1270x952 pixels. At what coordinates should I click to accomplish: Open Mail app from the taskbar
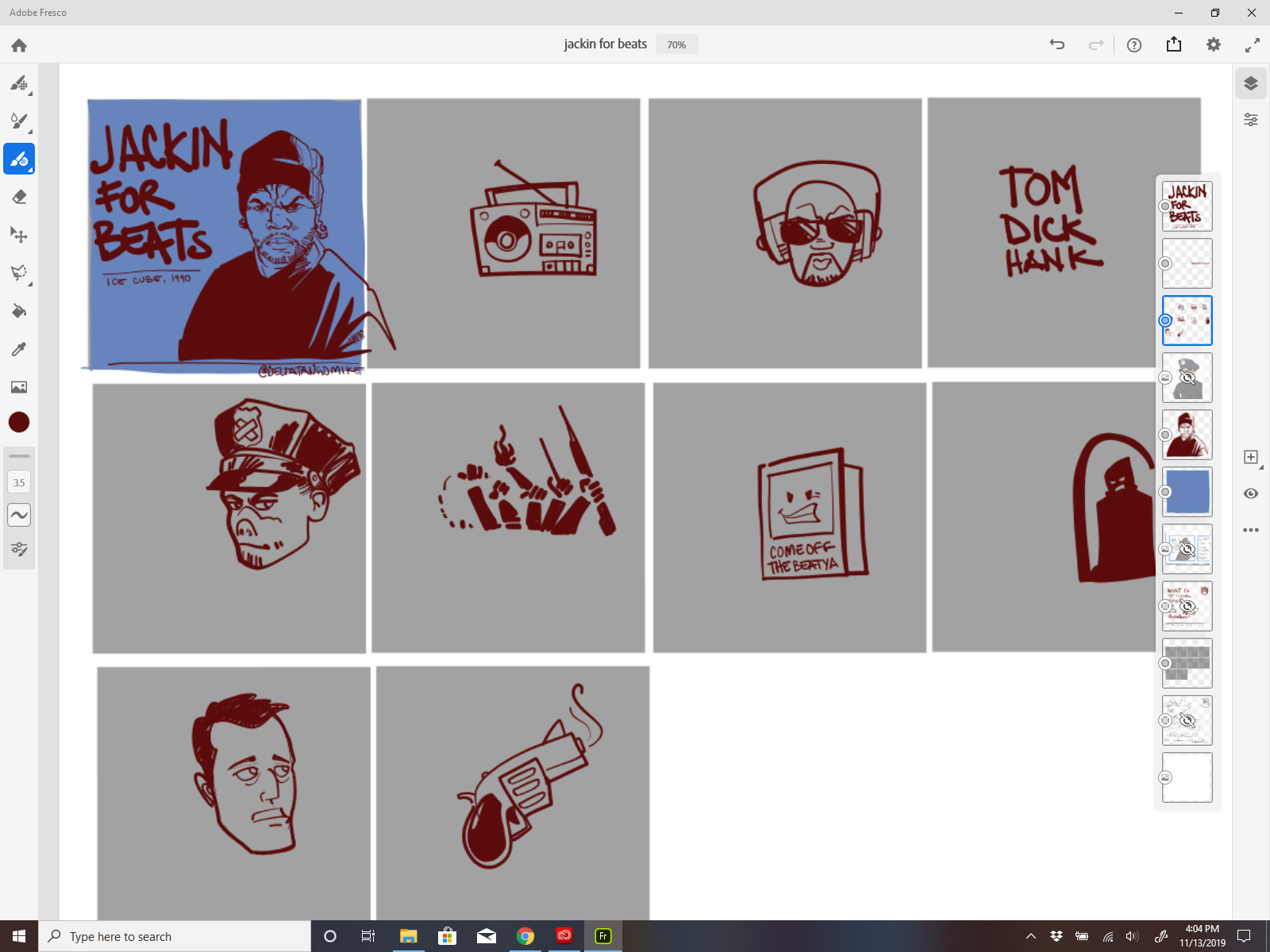tap(486, 936)
